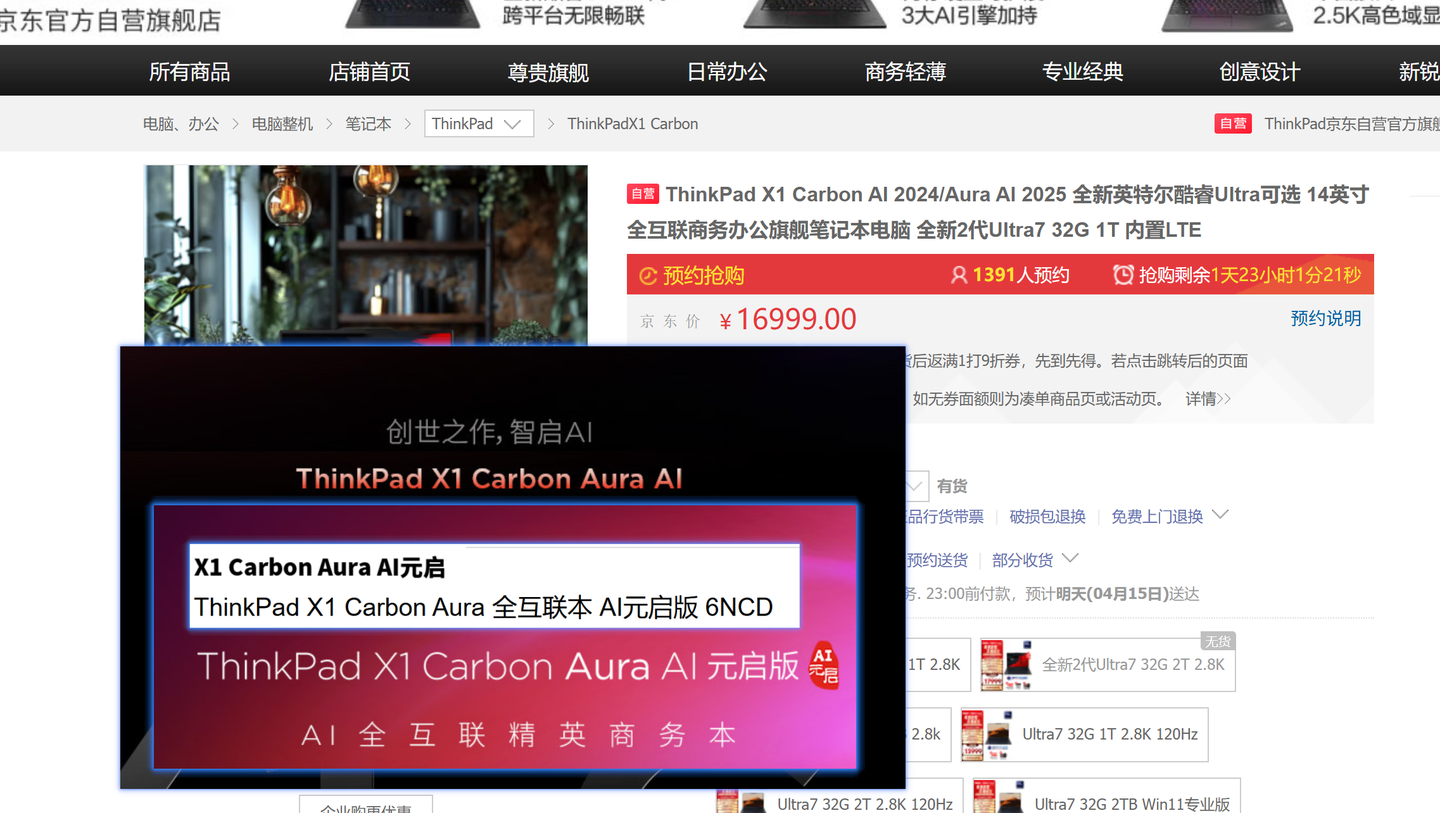Screen dimensions: 1440x813
Task: Click the 京东官方自营旗舰店 store header text
Action: tap(110, 20)
